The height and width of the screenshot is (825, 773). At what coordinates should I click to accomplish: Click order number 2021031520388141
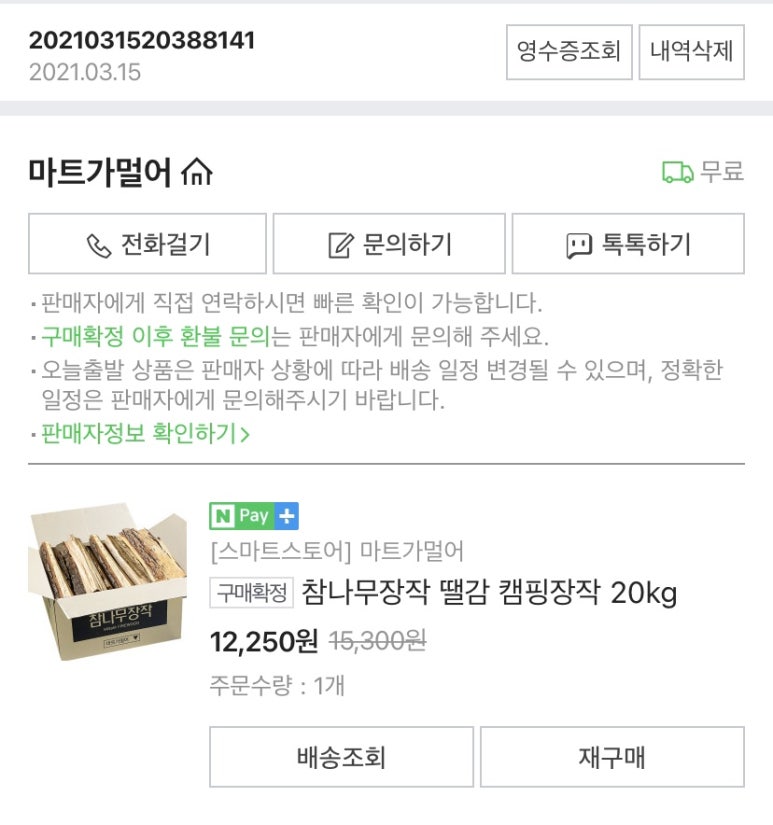142,41
